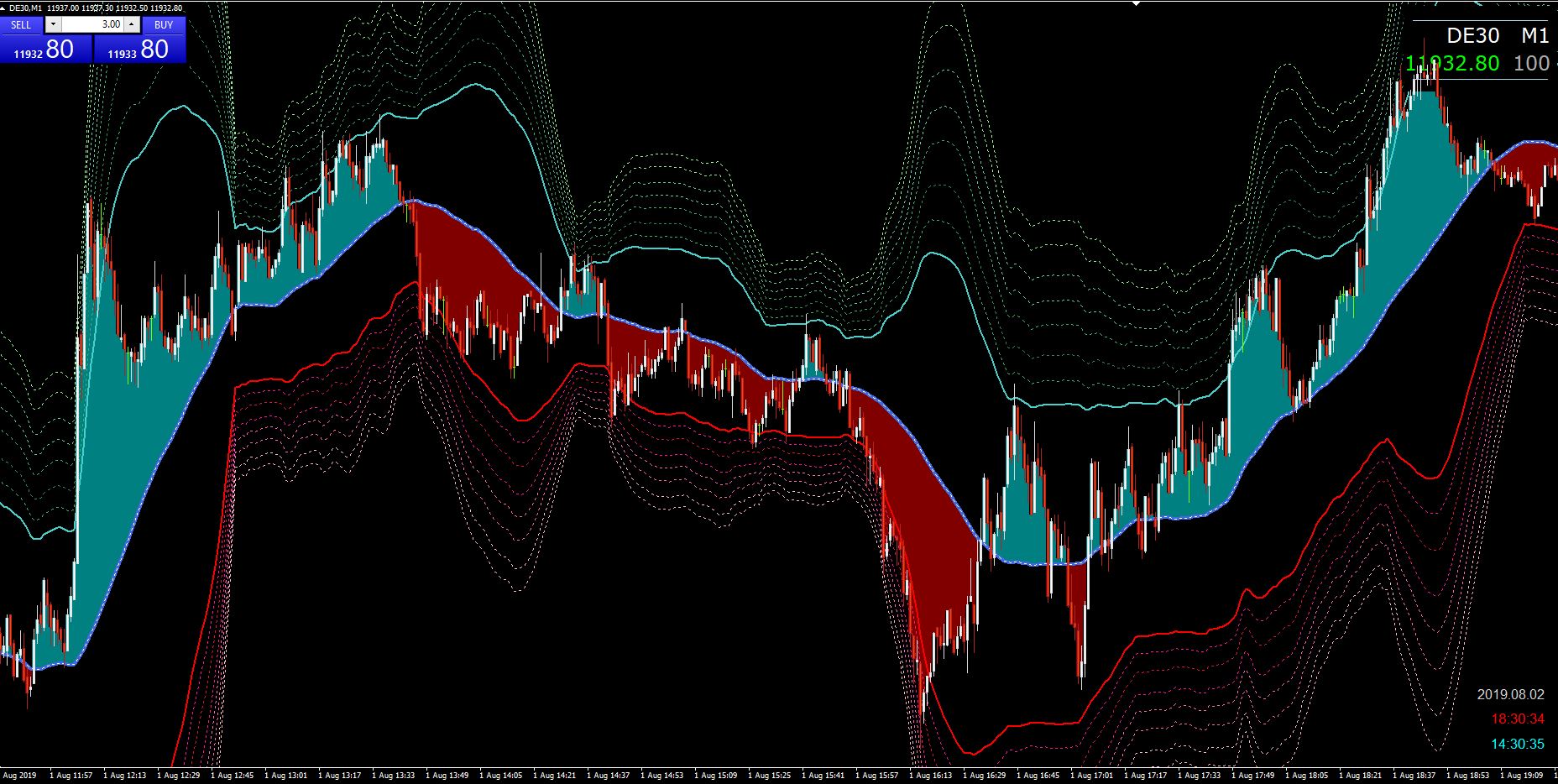The image size is (1558, 784).
Task: Collapse the one-click trading panel arrow
Action: pyautogui.click(x=3, y=8)
